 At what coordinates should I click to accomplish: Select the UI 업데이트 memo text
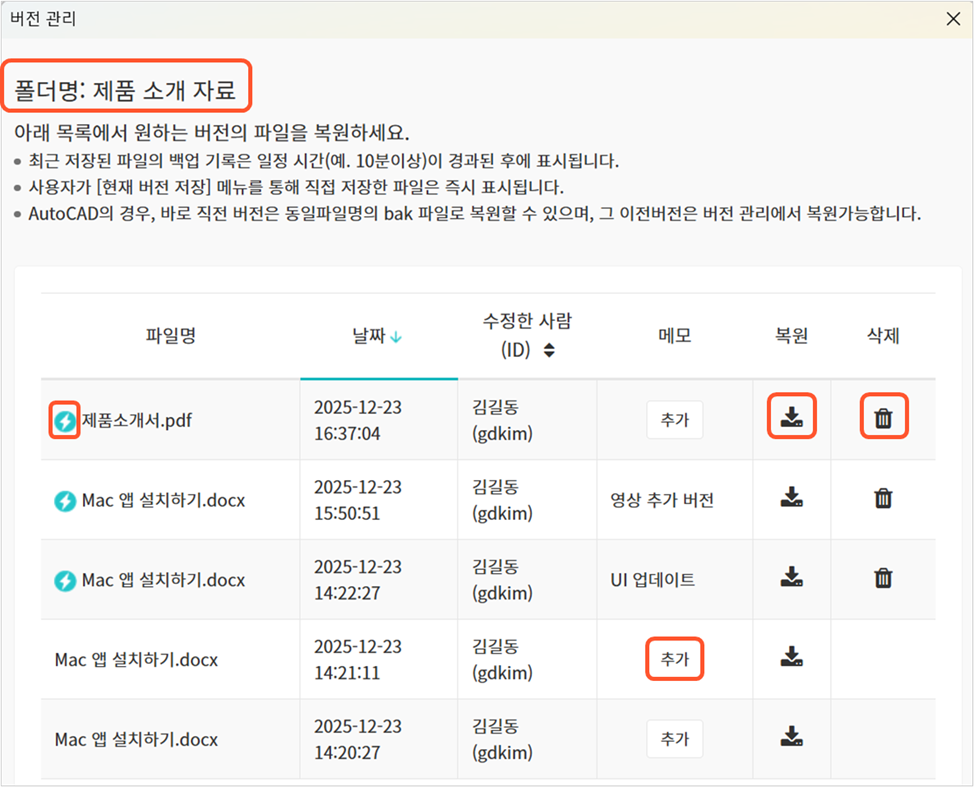pos(652,580)
